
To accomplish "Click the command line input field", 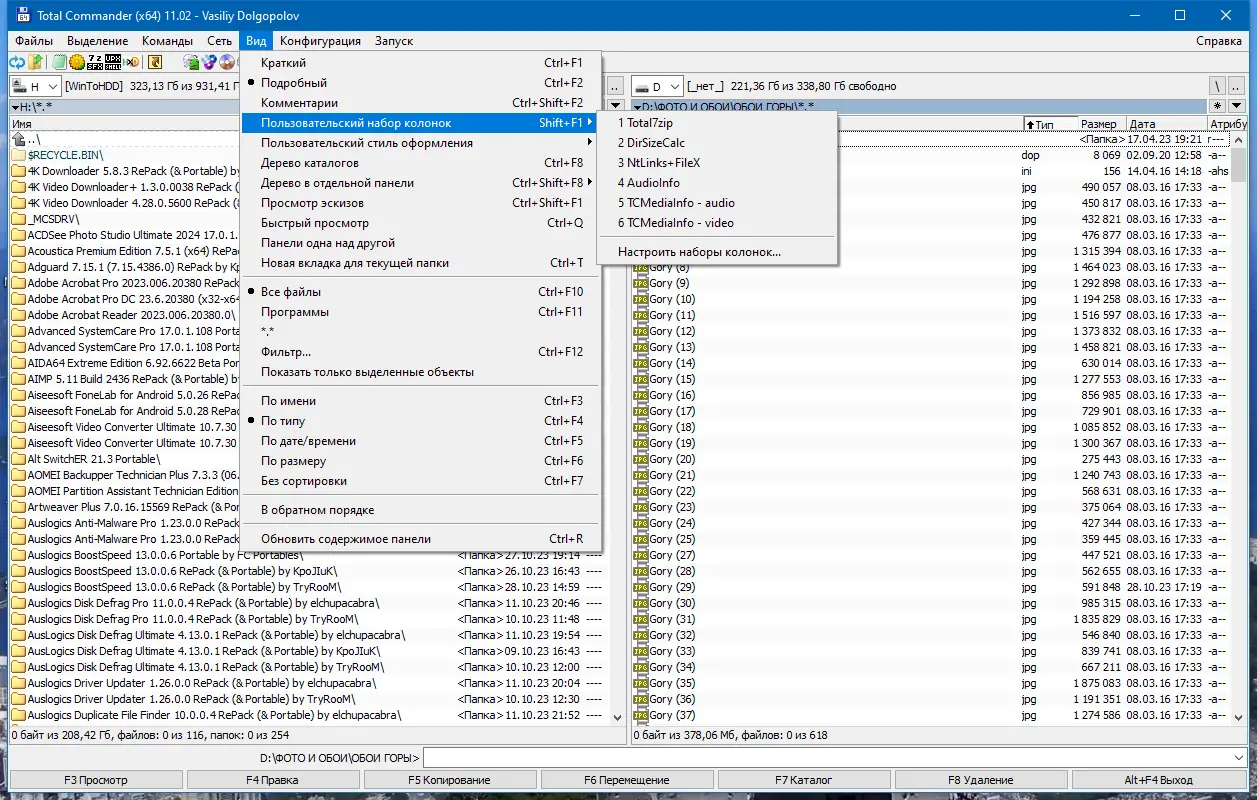I will pos(826,758).
